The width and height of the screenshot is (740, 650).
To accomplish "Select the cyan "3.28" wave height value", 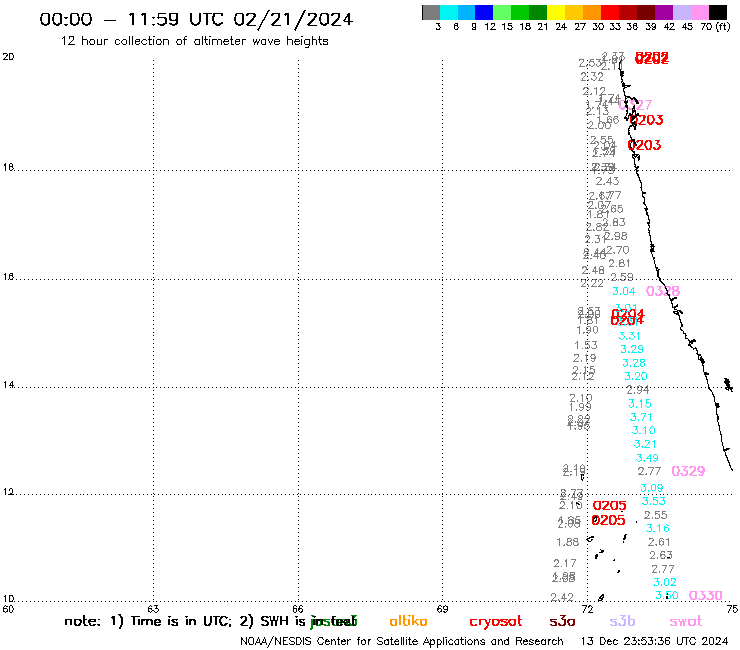I will 634,363.
